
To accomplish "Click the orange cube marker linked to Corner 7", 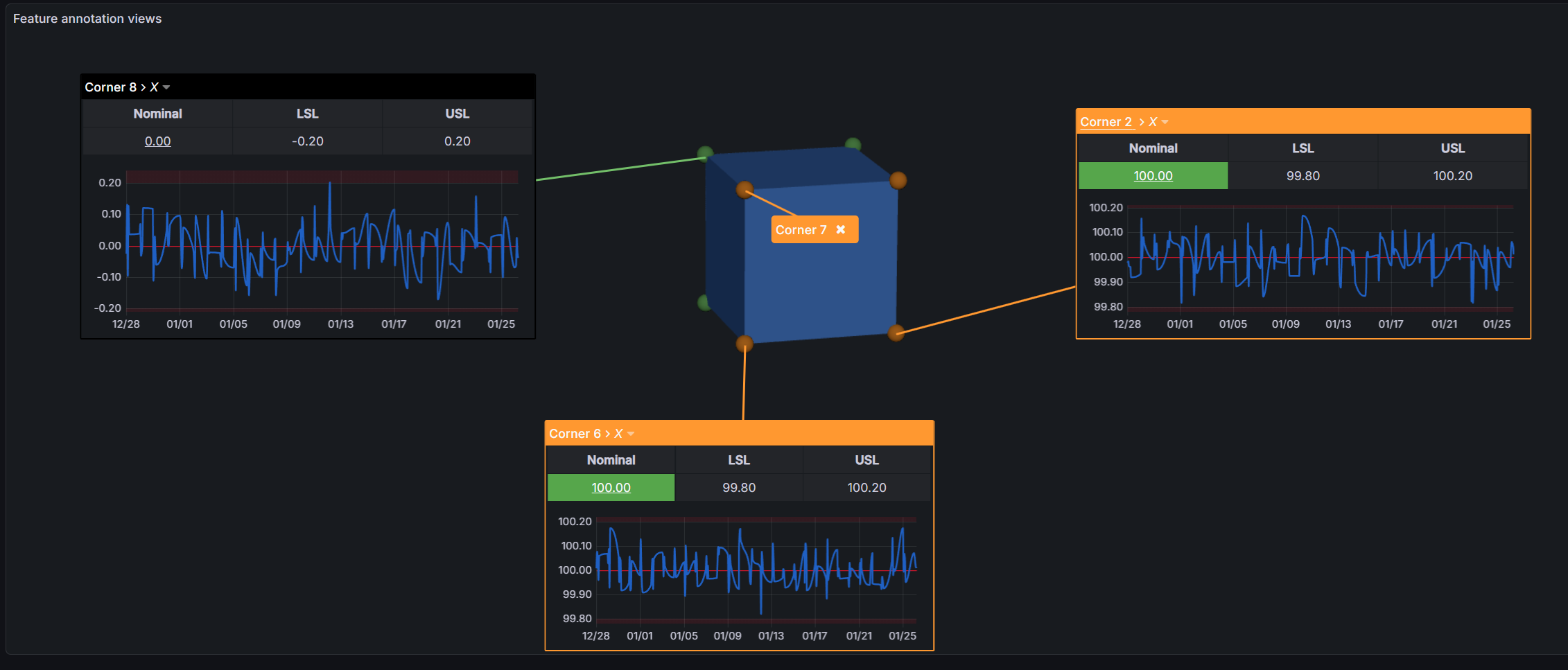I will 744,189.
